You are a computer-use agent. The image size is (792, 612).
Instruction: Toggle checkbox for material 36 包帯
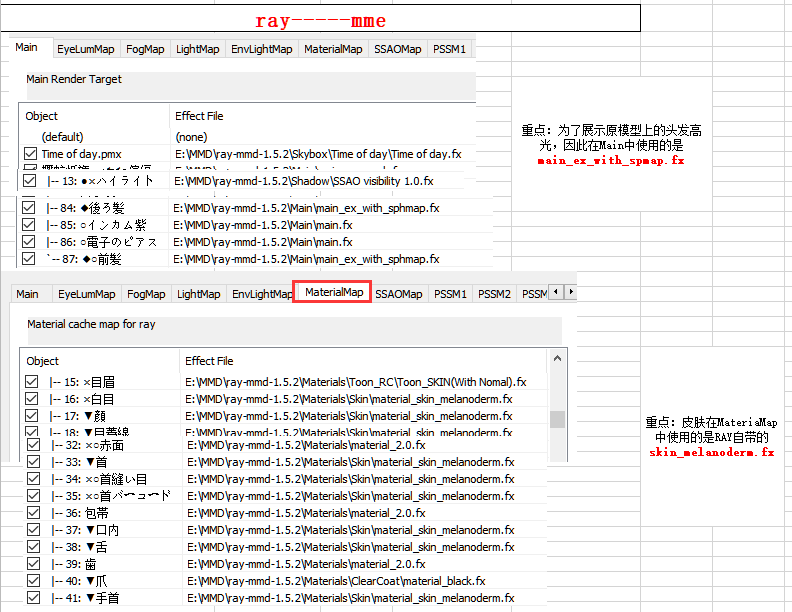pyautogui.click(x=33, y=513)
